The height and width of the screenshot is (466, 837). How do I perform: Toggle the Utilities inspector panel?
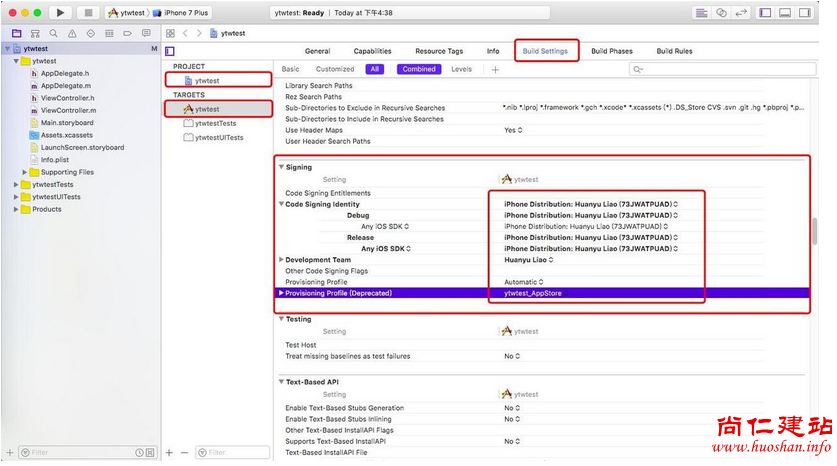(805, 13)
